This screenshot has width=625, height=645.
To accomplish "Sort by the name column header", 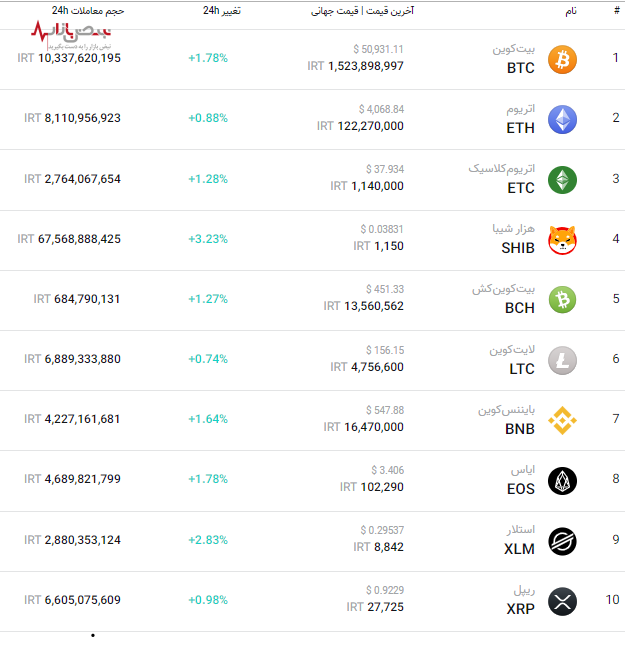I will click(x=571, y=10).
